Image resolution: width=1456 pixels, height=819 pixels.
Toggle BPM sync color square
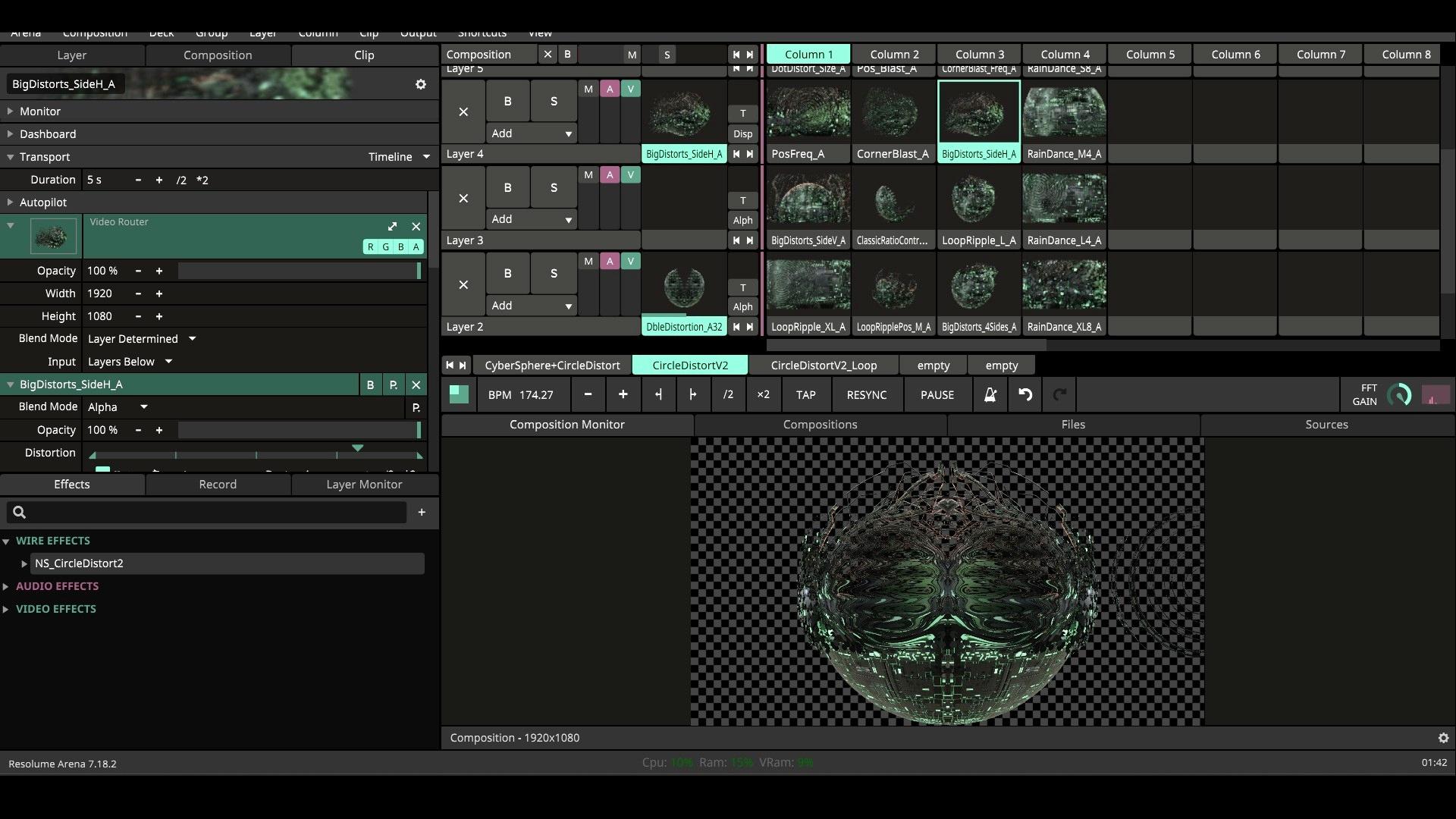point(459,394)
